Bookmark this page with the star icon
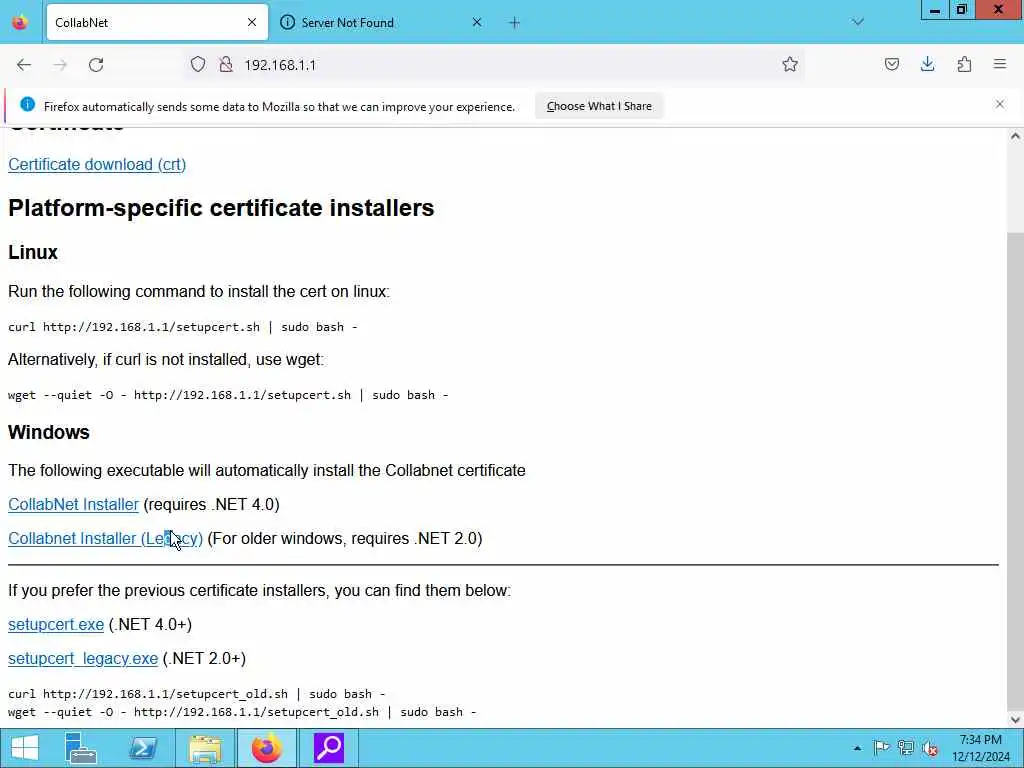 [790, 64]
